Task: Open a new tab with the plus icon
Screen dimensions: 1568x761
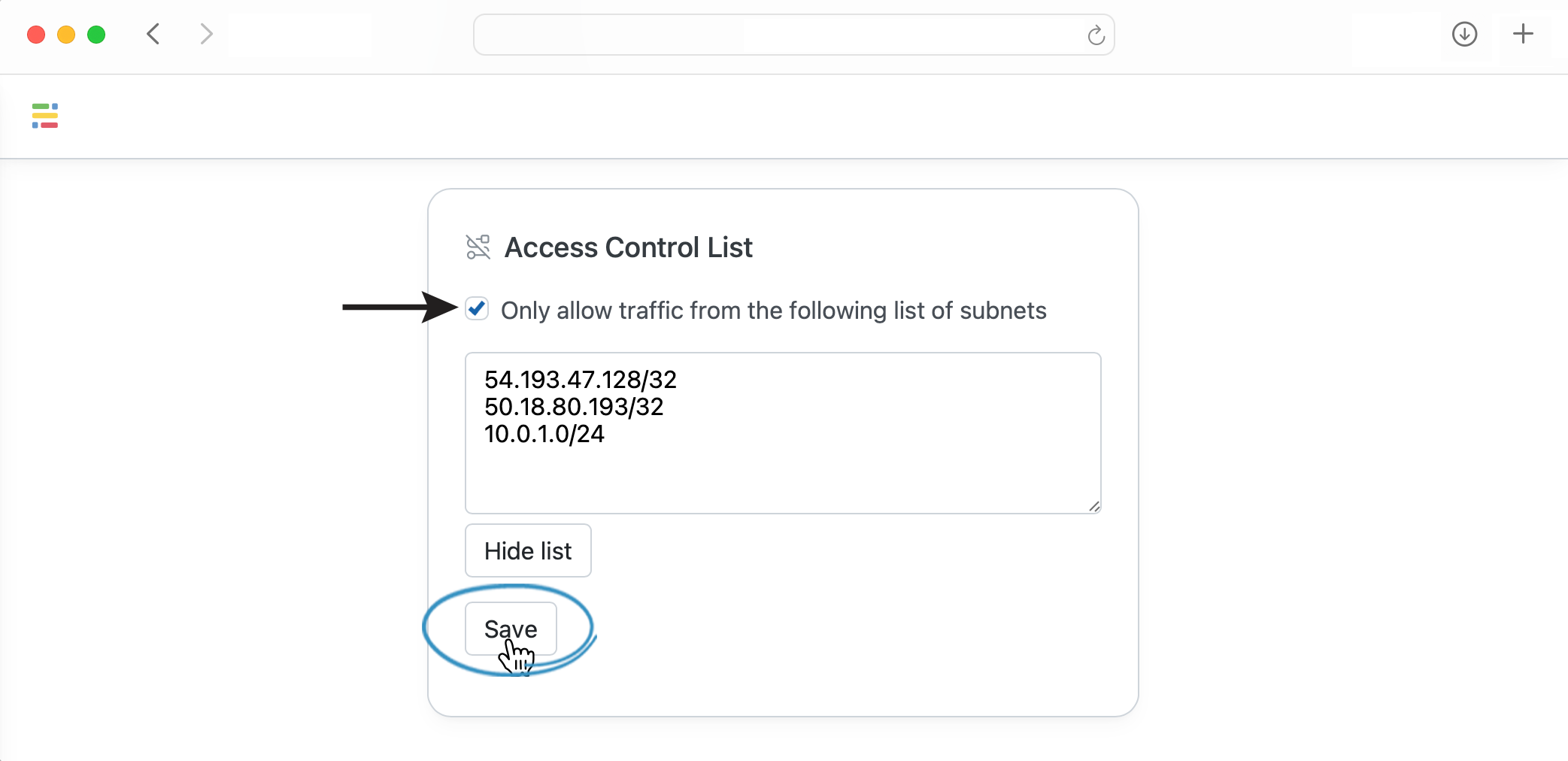Action: point(1523,34)
